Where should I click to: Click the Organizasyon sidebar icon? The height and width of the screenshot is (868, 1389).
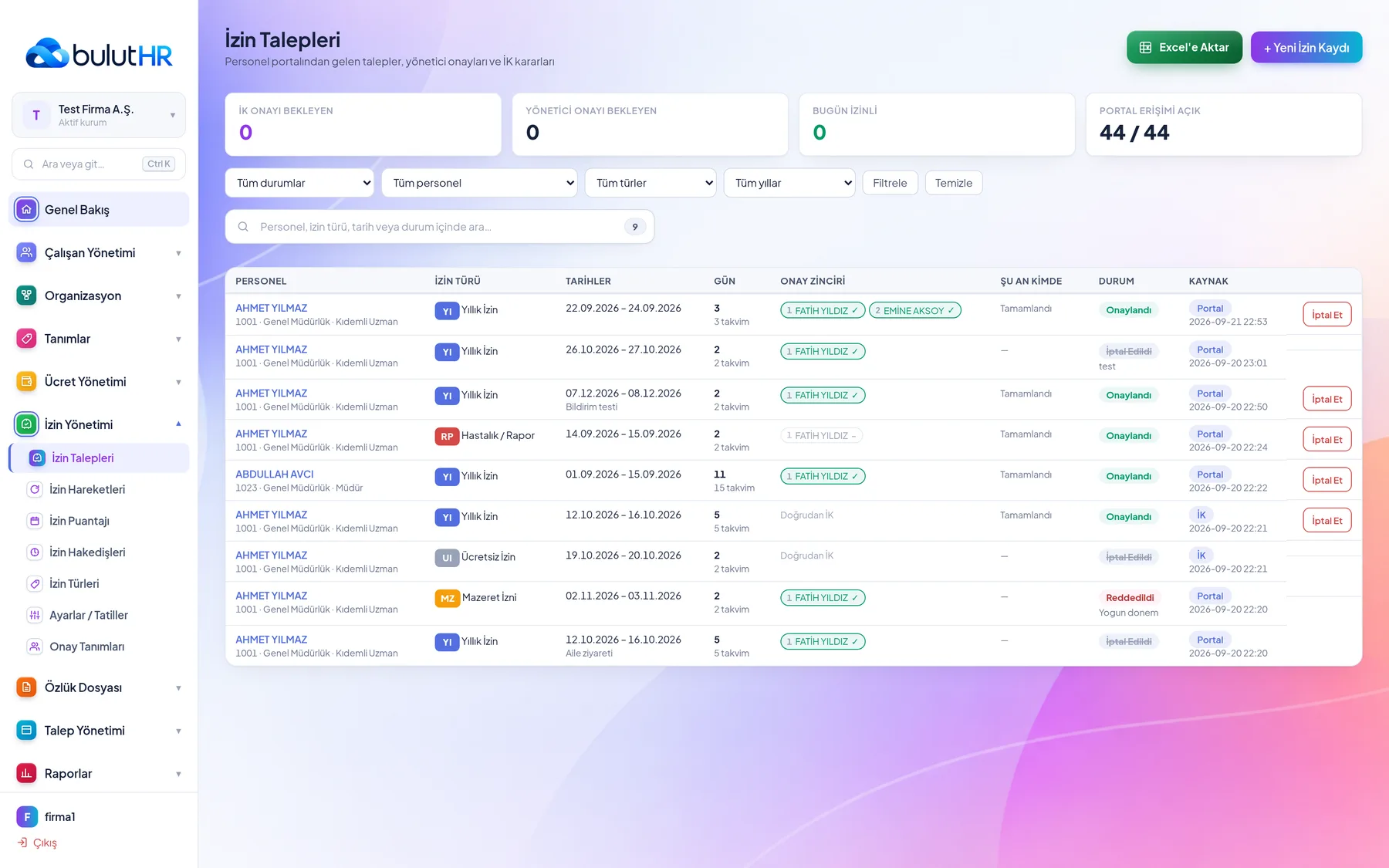tap(26, 296)
